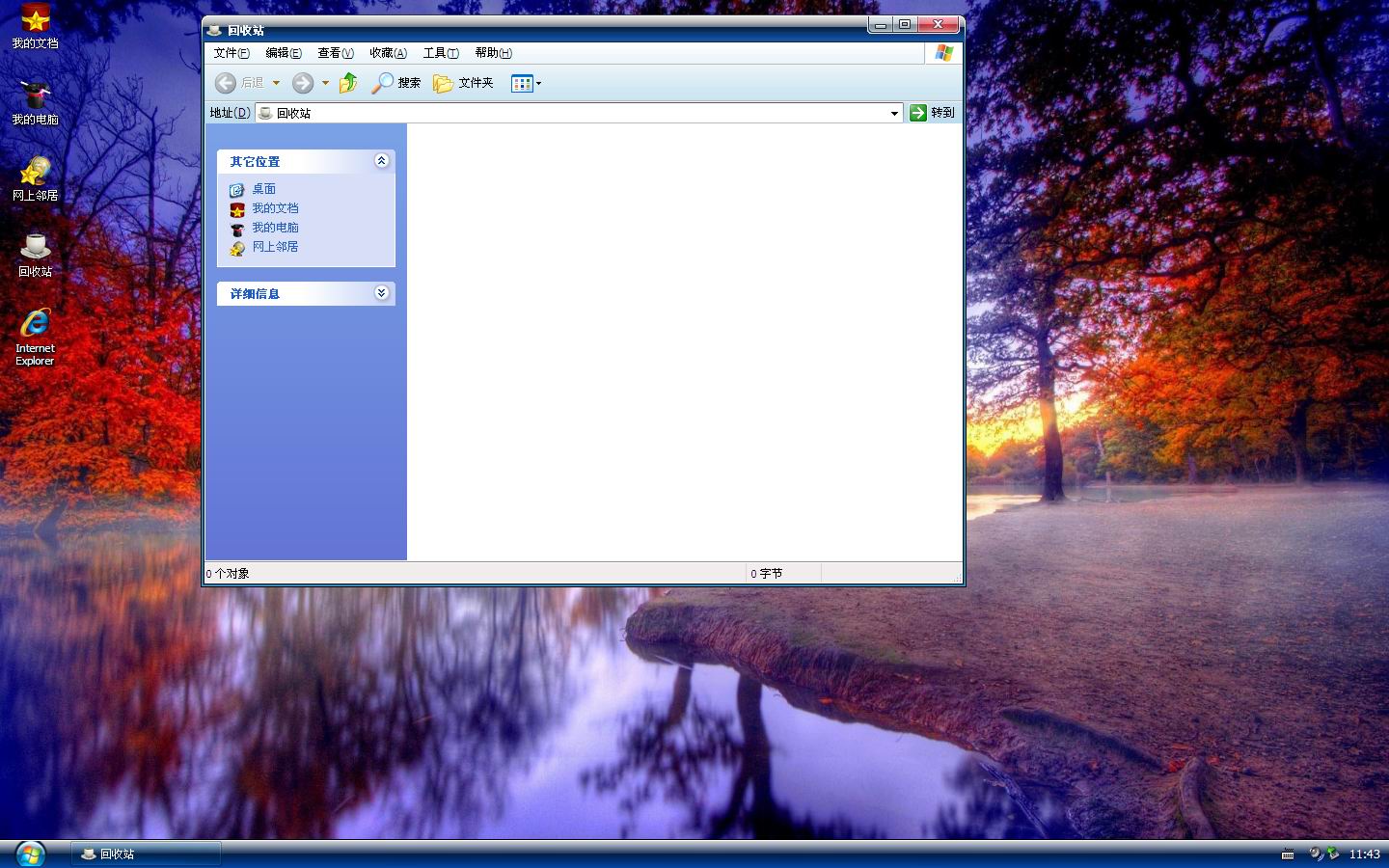Select the 回收站 desktop icon
Screen dimensions: 1389x868
tap(35, 255)
